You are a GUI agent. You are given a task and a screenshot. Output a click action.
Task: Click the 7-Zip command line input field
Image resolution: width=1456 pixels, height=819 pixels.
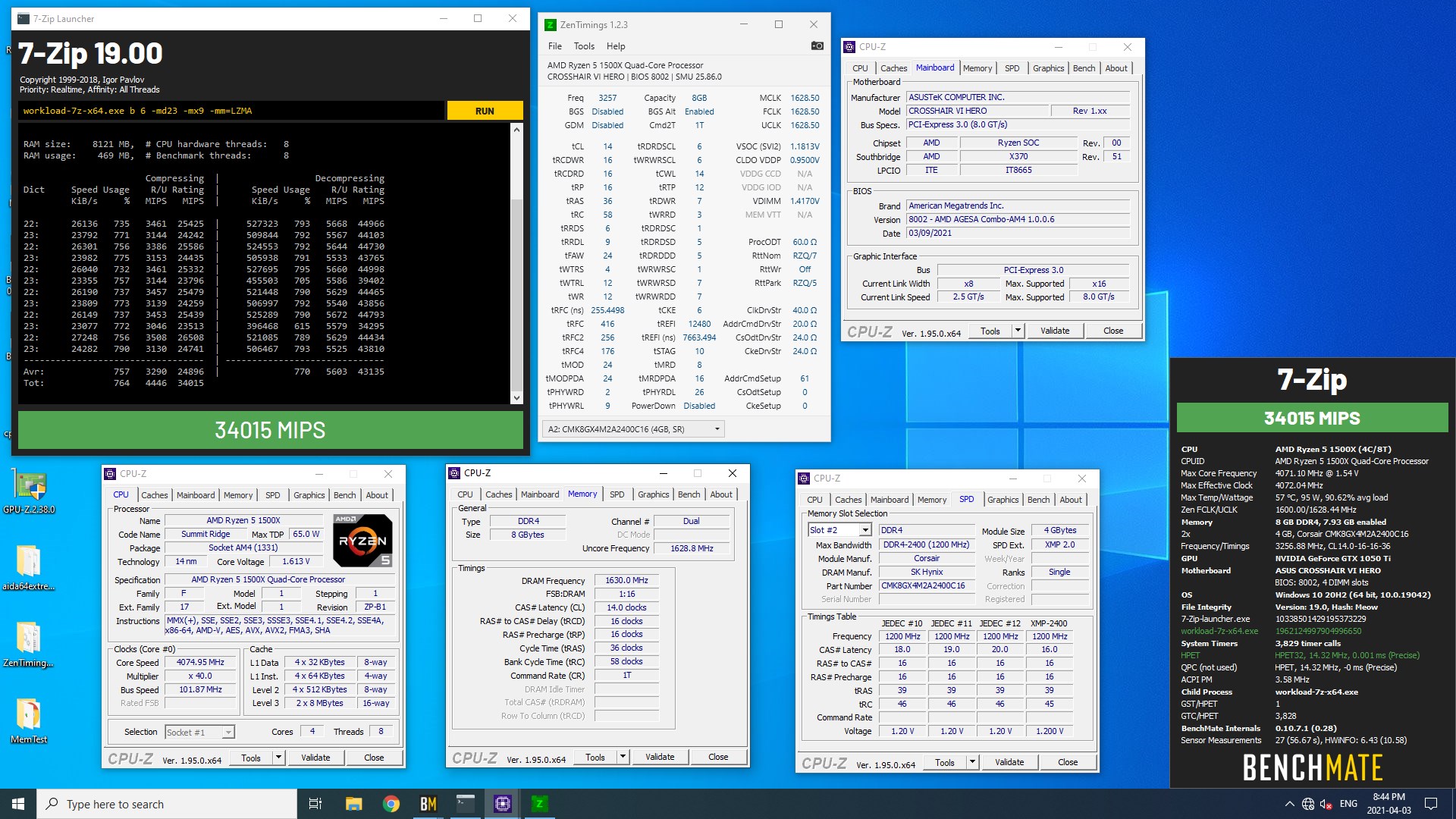coord(231,111)
